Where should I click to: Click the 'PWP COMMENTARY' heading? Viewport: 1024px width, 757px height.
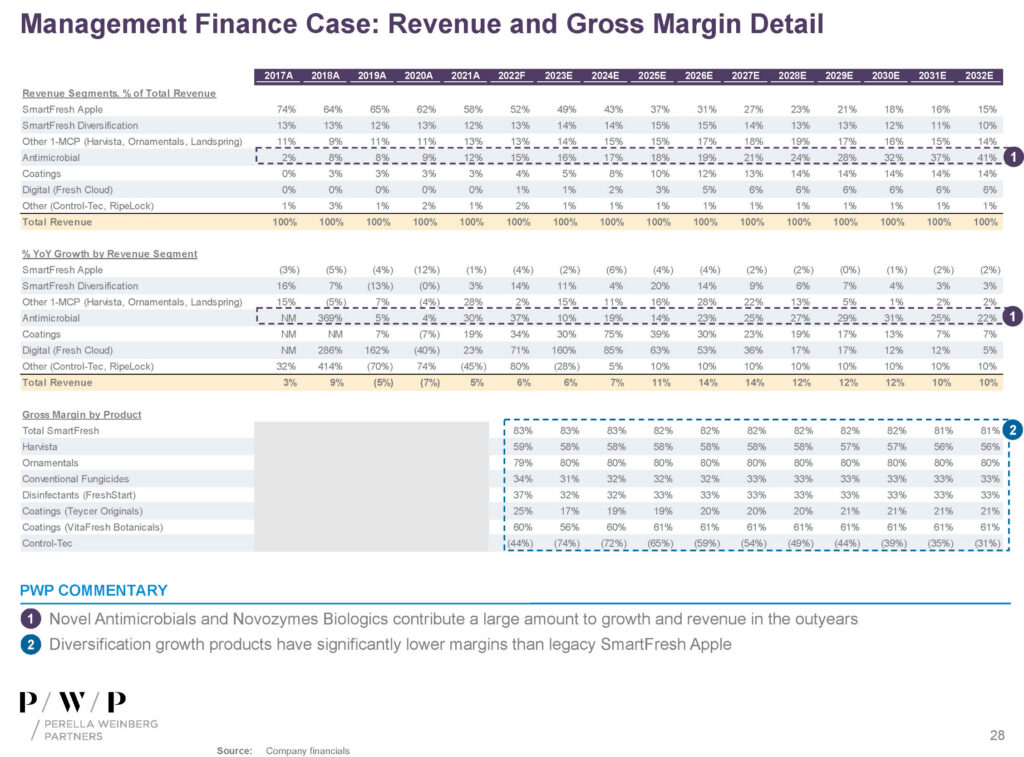(94, 590)
